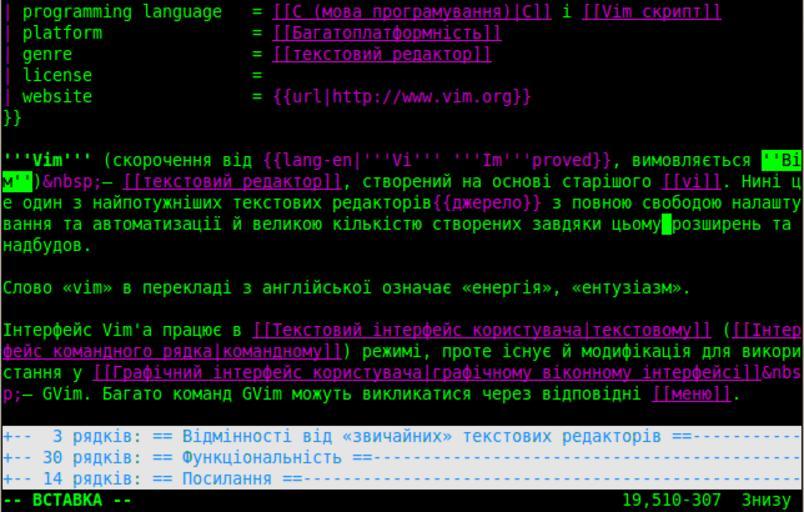The image size is (804, 512).
Task: Click the [[текстовий редактор]] genre value
Action: (x=382, y=54)
